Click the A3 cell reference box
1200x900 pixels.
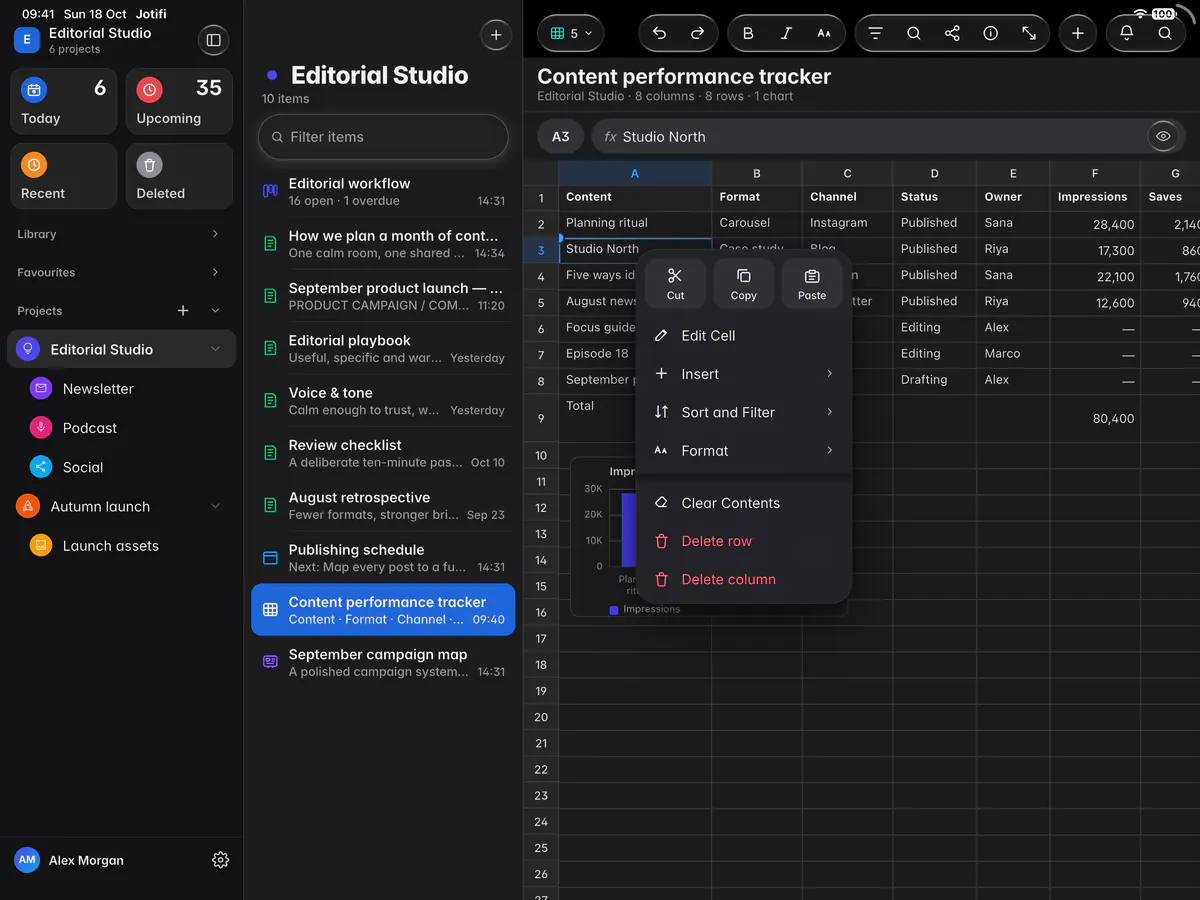tap(561, 137)
